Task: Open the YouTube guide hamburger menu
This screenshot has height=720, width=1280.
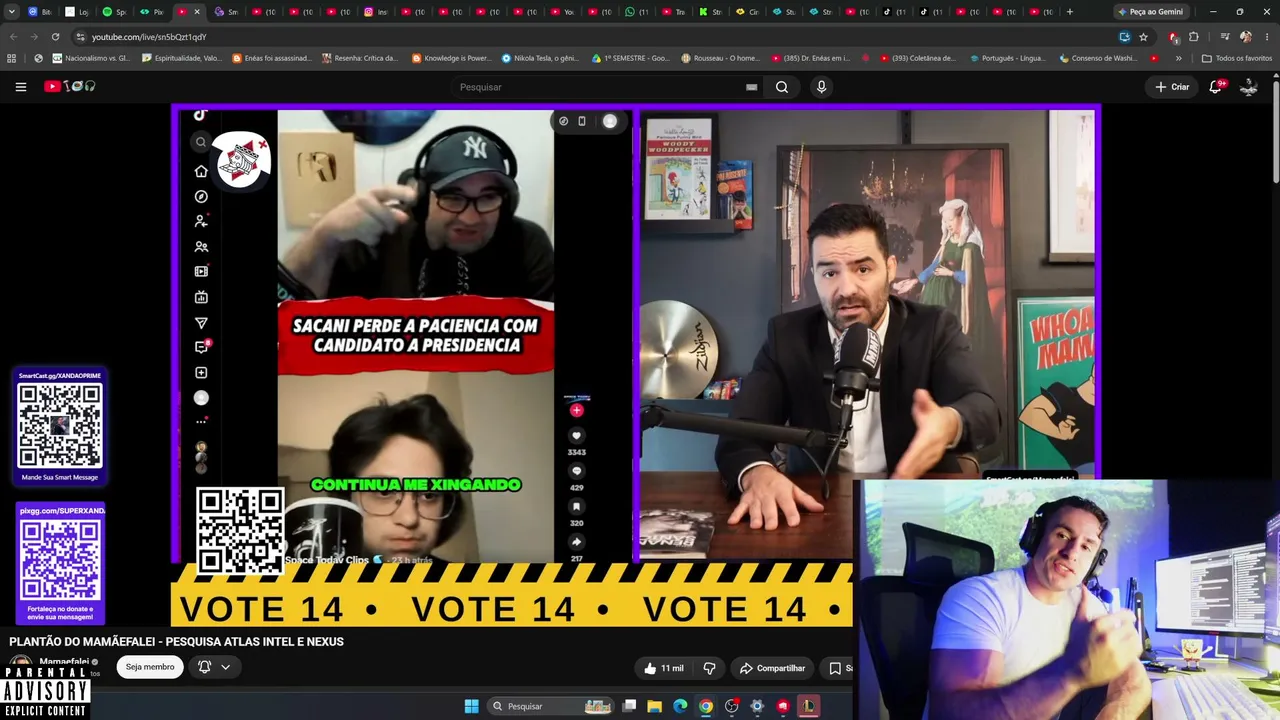Action: tap(20, 87)
